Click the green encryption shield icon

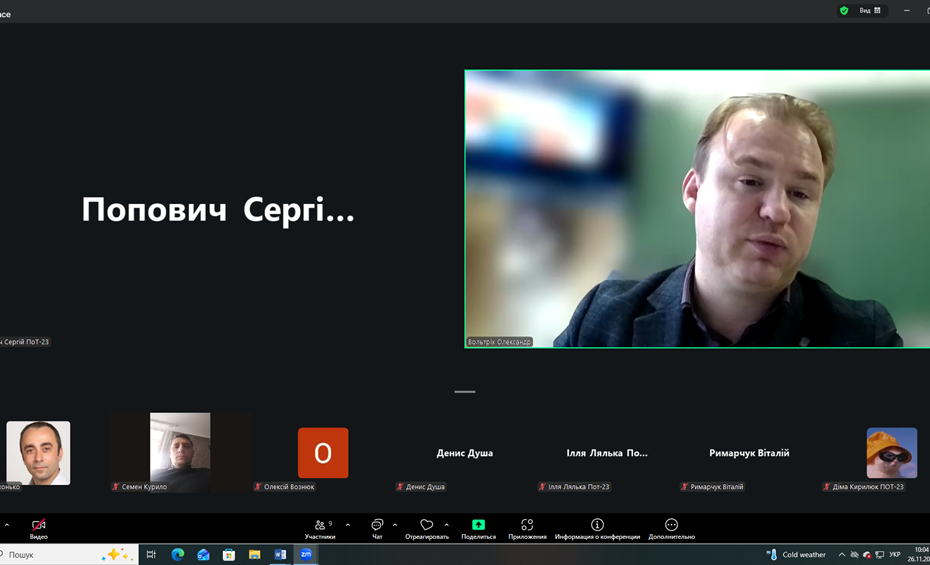pyautogui.click(x=844, y=11)
